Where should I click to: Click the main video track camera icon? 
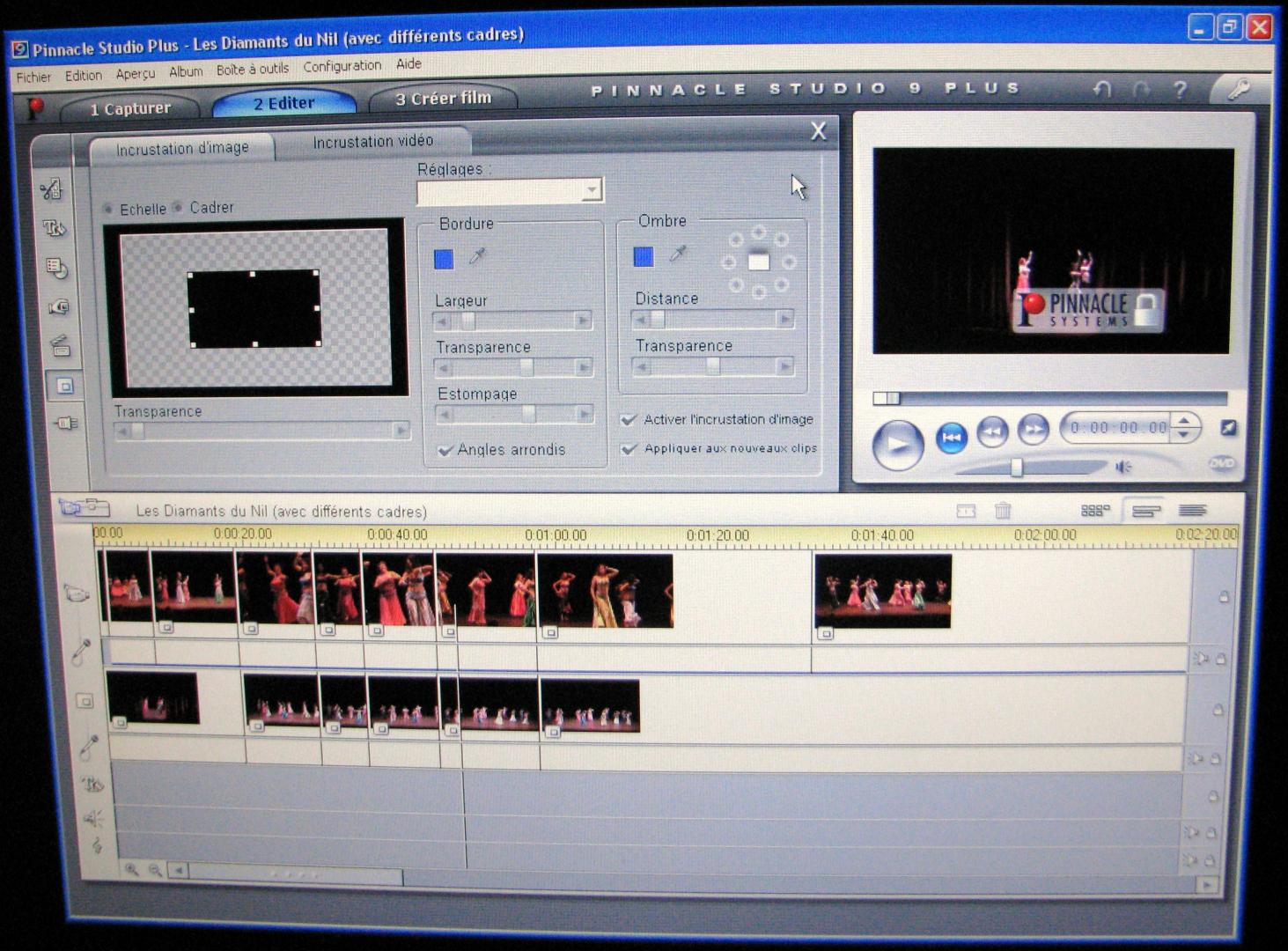click(77, 593)
